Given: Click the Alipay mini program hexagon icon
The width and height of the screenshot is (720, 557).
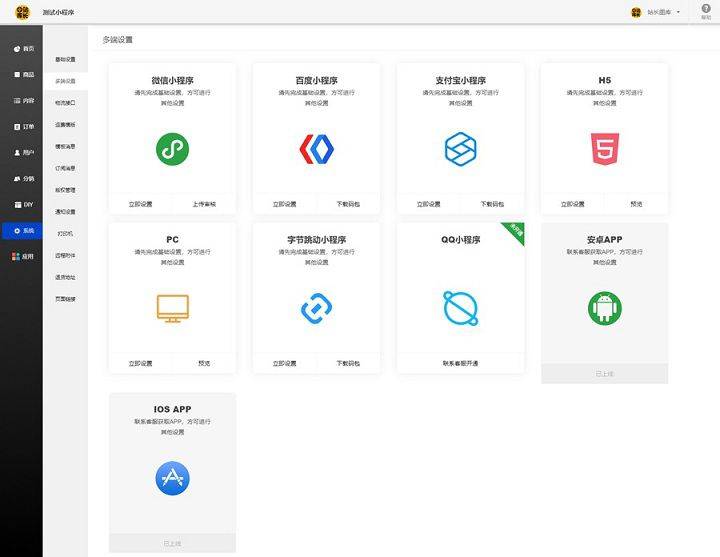Looking at the screenshot, I should [x=460, y=149].
